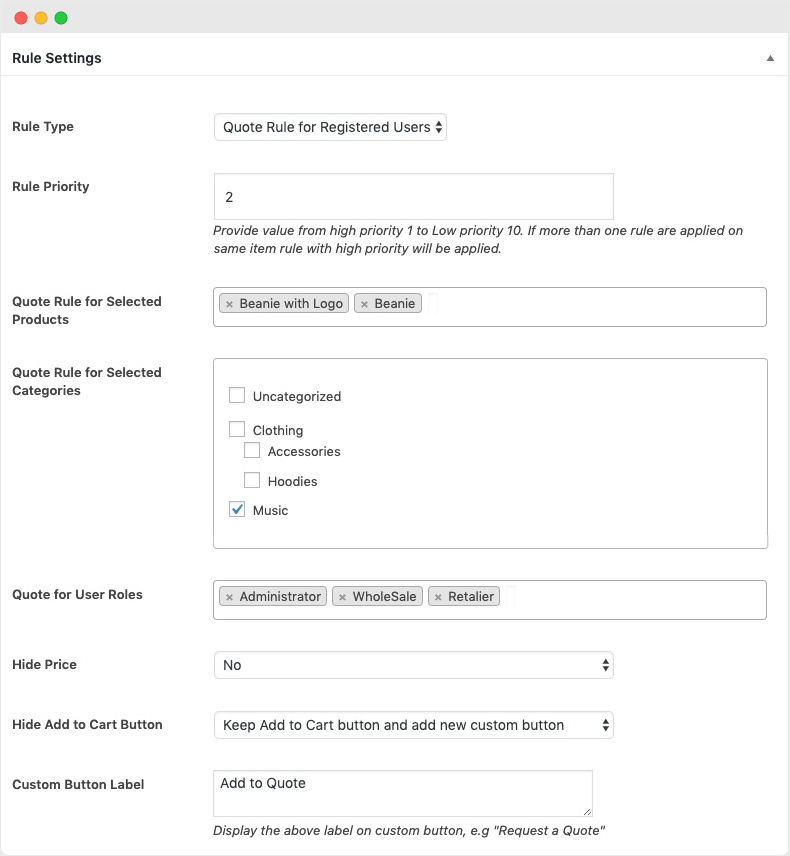Uncheck the Music category
Viewport: 790px width, 856px height.
pos(237,509)
